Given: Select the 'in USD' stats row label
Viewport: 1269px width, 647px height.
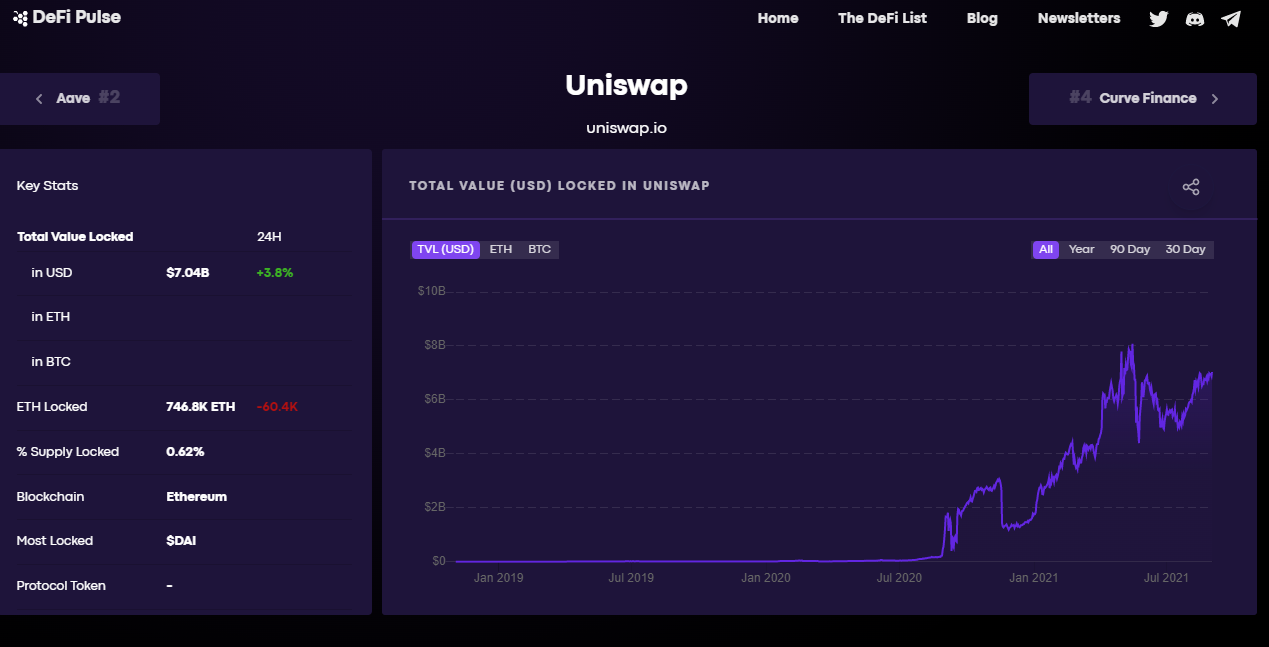Looking at the screenshot, I should pyautogui.click(x=52, y=272).
